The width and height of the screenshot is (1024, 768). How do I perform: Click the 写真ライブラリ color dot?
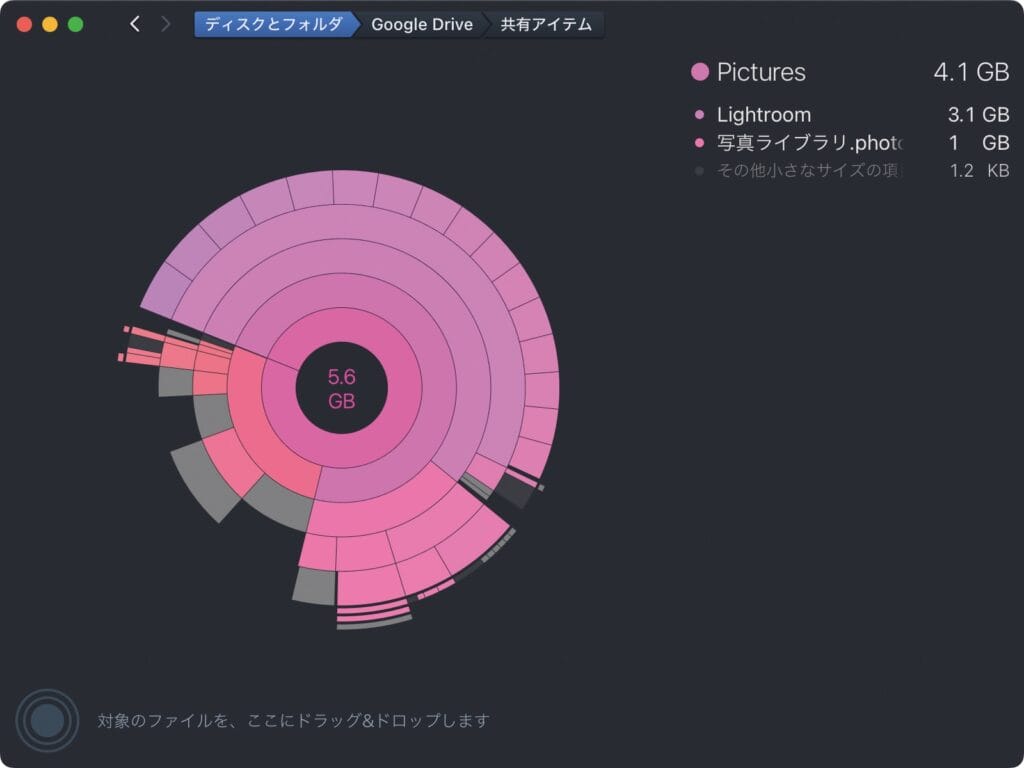pos(699,143)
